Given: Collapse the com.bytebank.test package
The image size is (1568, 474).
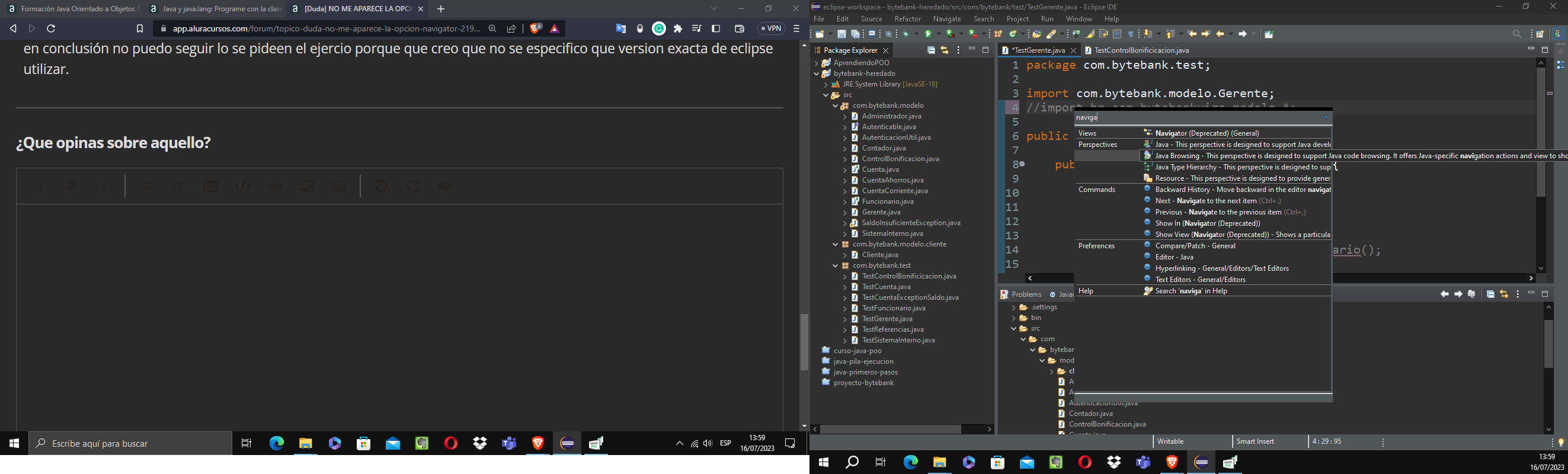Looking at the screenshot, I should pyautogui.click(x=836, y=266).
